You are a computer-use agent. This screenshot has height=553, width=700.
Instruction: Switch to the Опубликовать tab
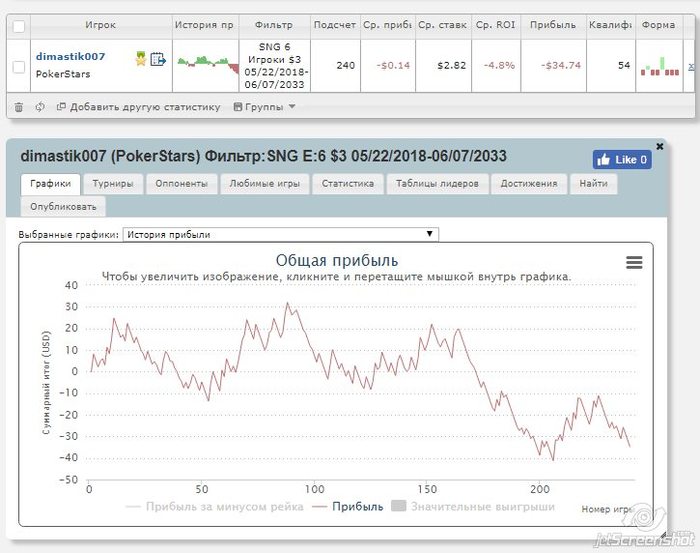(63, 207)
